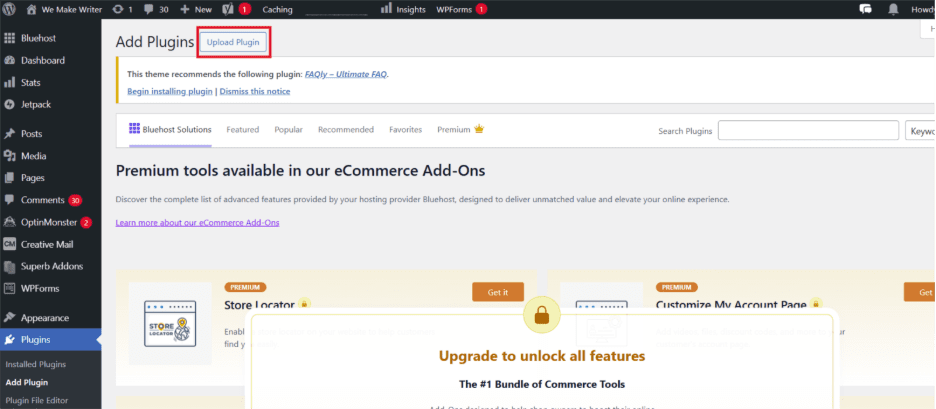Open the Caching menu in admin bar
This screenshot has width=936, height=409.
pyautogui.click(x=277, y=10)
